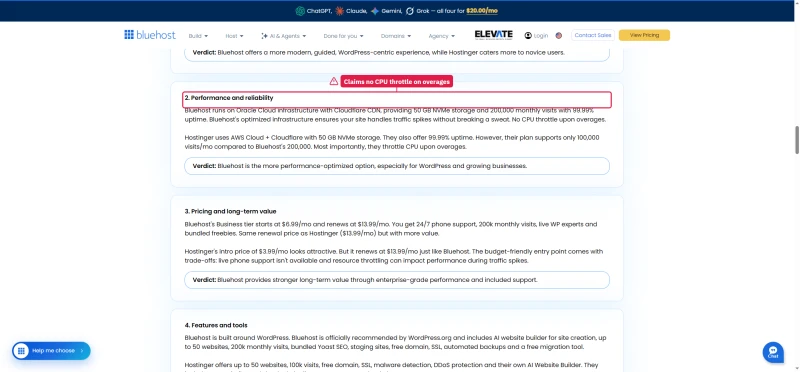
Task: Click the Contact Sales button
Action: (593, 35)
